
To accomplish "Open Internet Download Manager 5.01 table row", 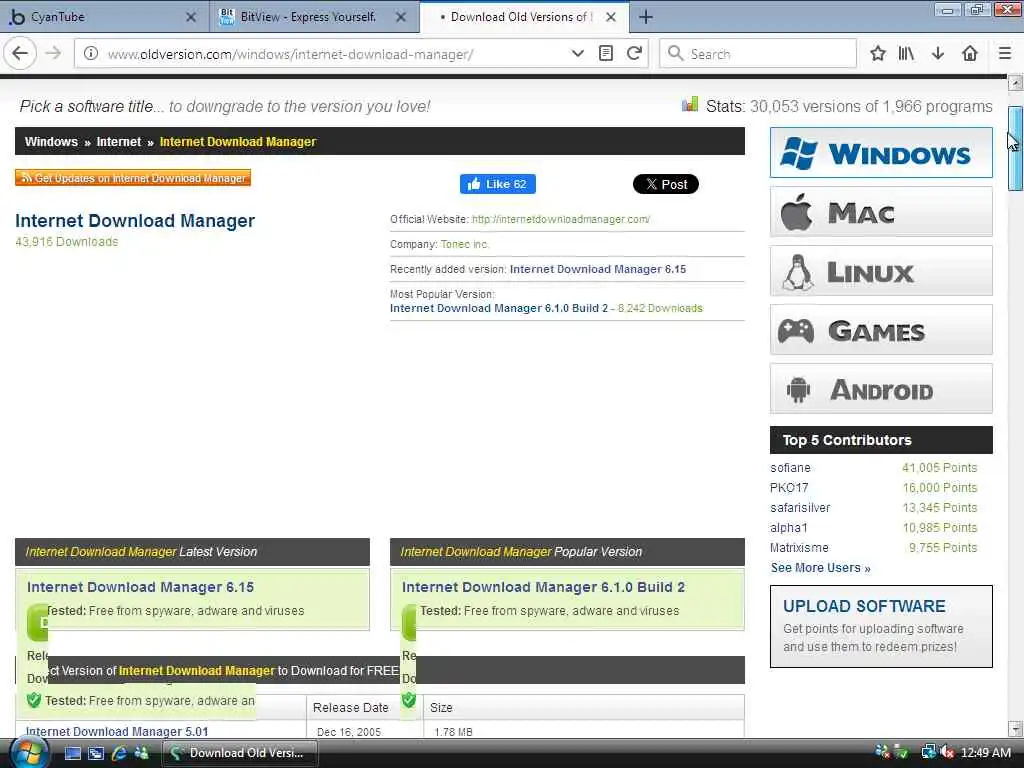I will [117, 731].
